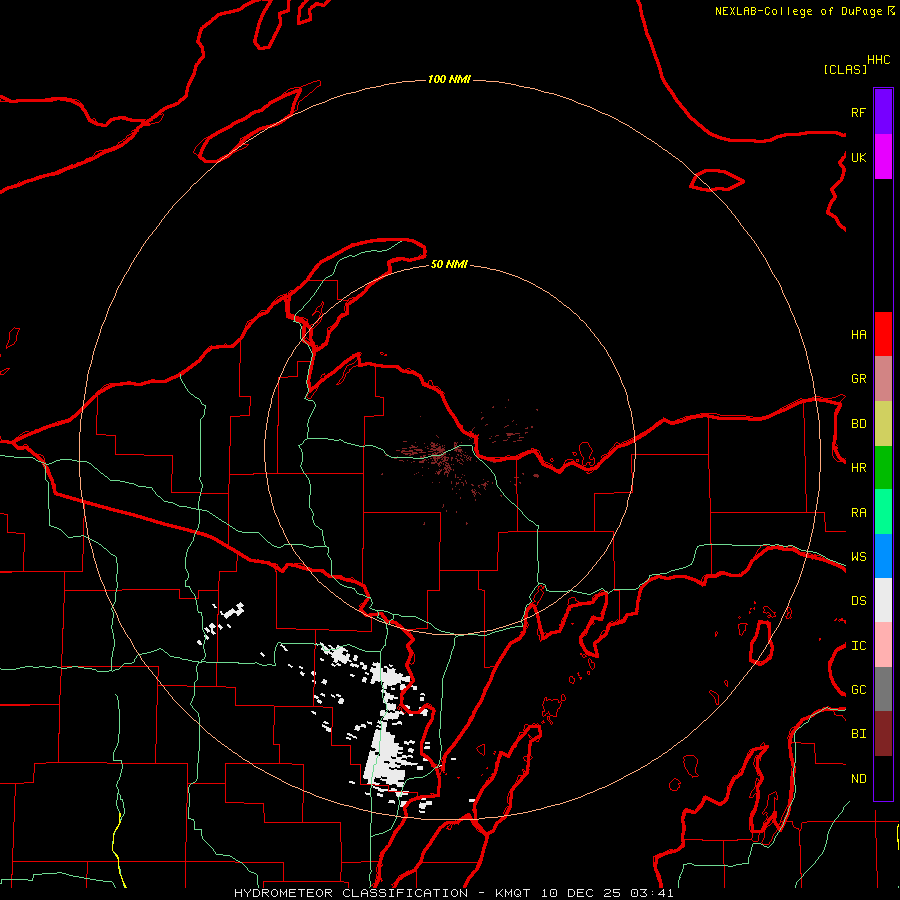Click the large white dry snow echo cluster
This screenshot has width=900, height=900.
386,755
